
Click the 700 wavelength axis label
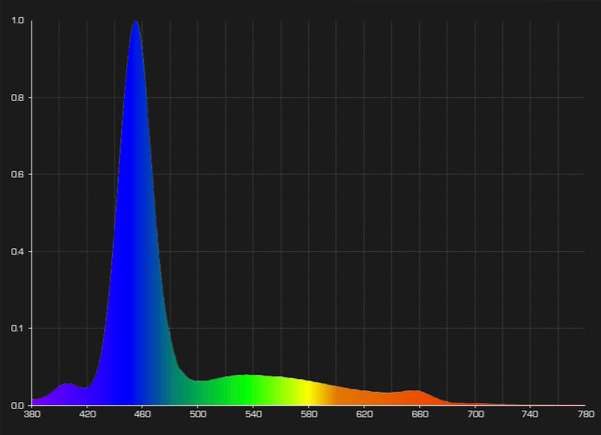(x=475, y=414)
